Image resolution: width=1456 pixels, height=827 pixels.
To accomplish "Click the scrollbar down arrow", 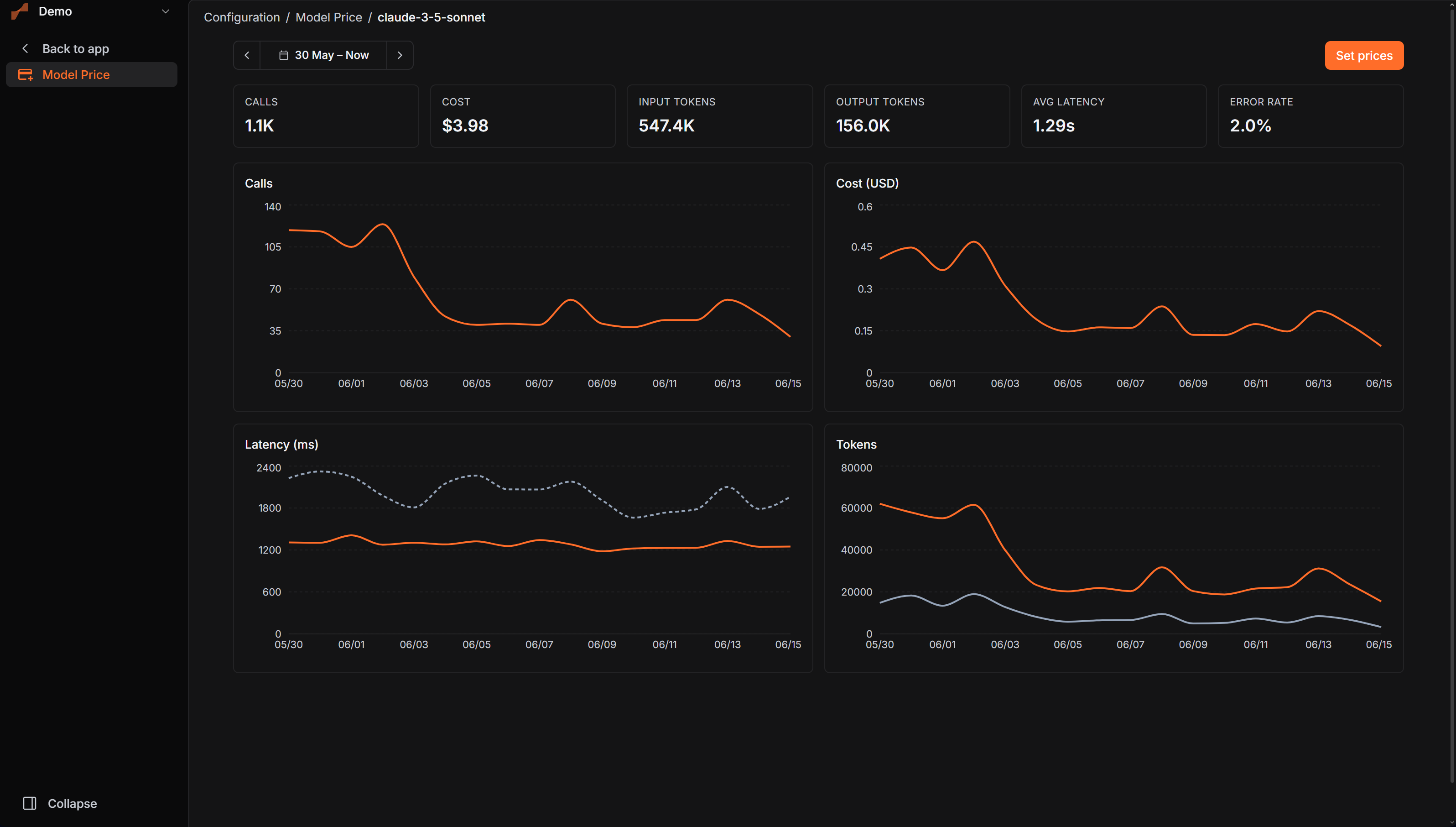I will click(1451, 822).
